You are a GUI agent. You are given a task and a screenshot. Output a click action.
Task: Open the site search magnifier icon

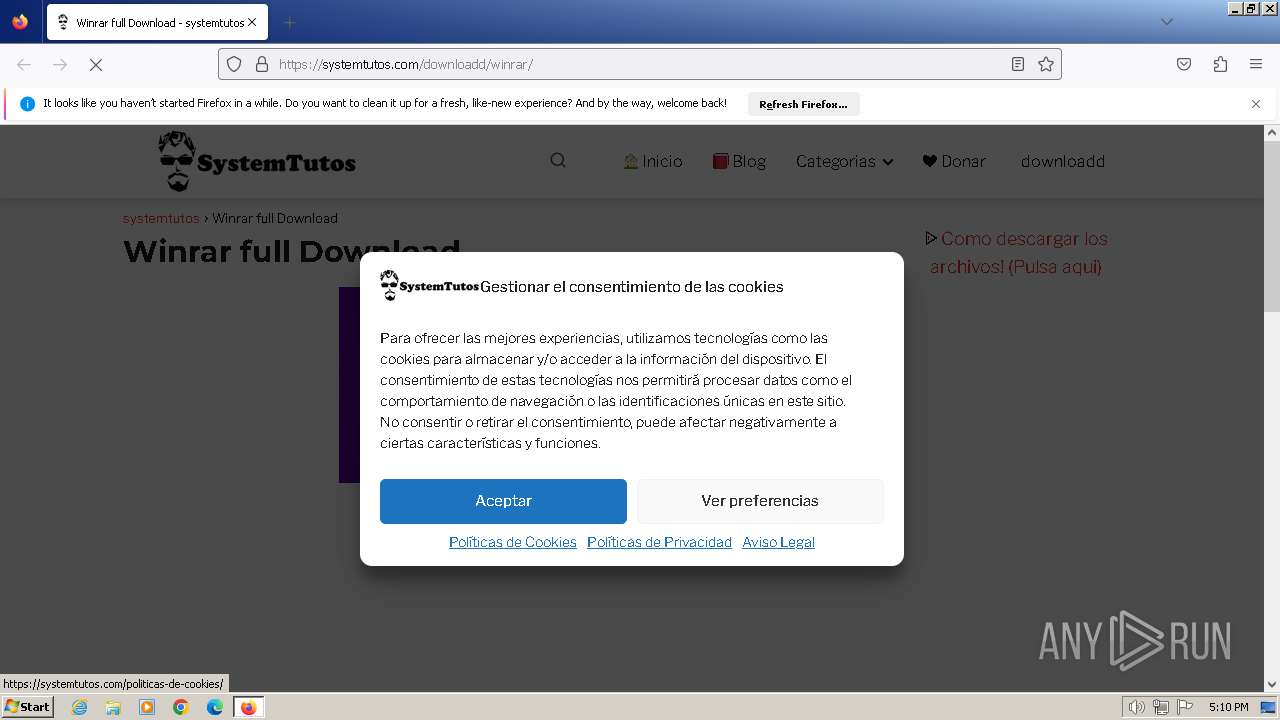click(558, 161)
